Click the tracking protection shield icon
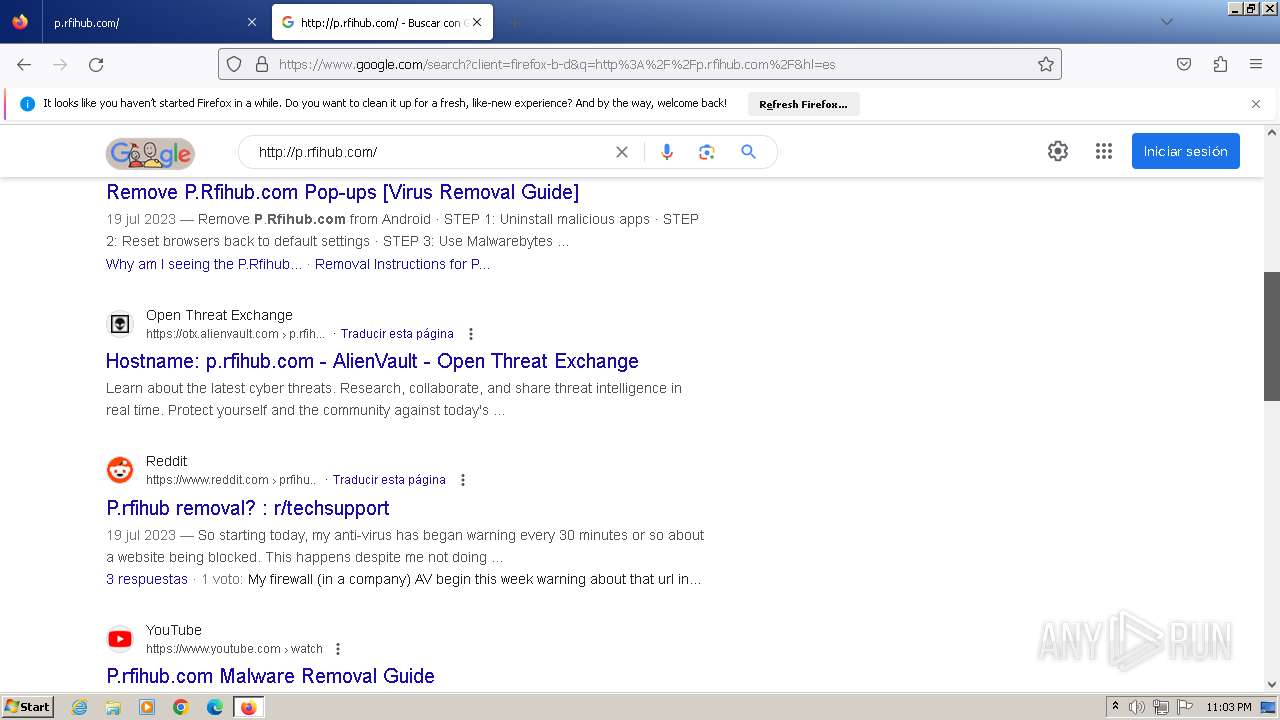 point(234,64)
